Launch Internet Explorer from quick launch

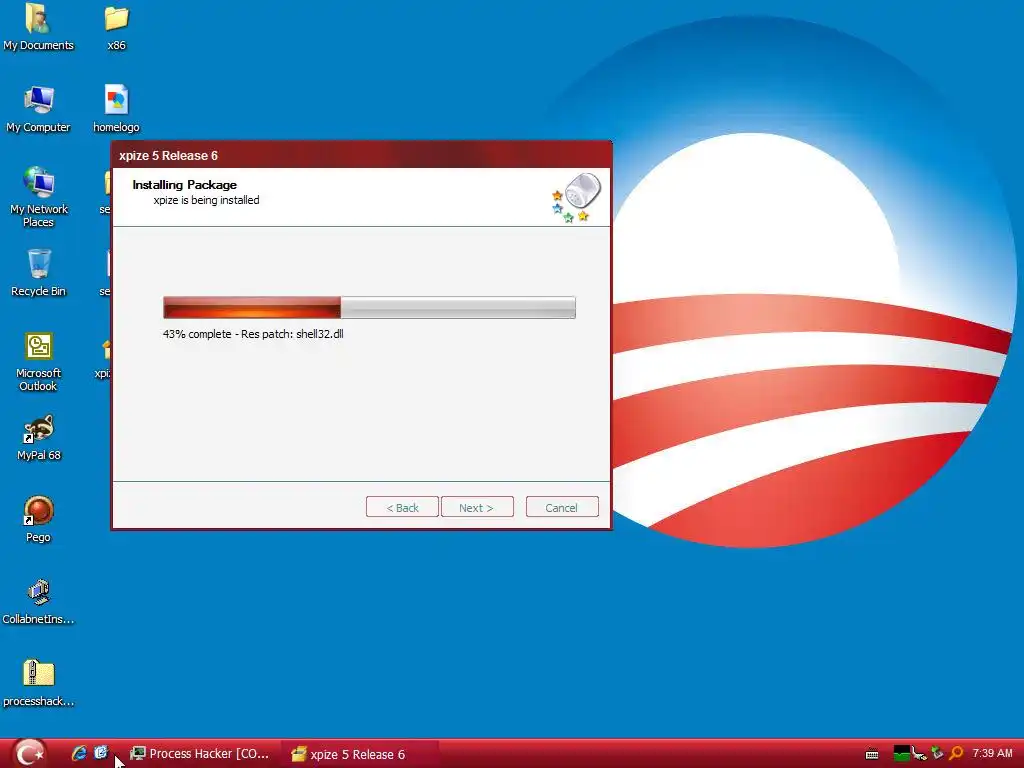coord(79,753)
